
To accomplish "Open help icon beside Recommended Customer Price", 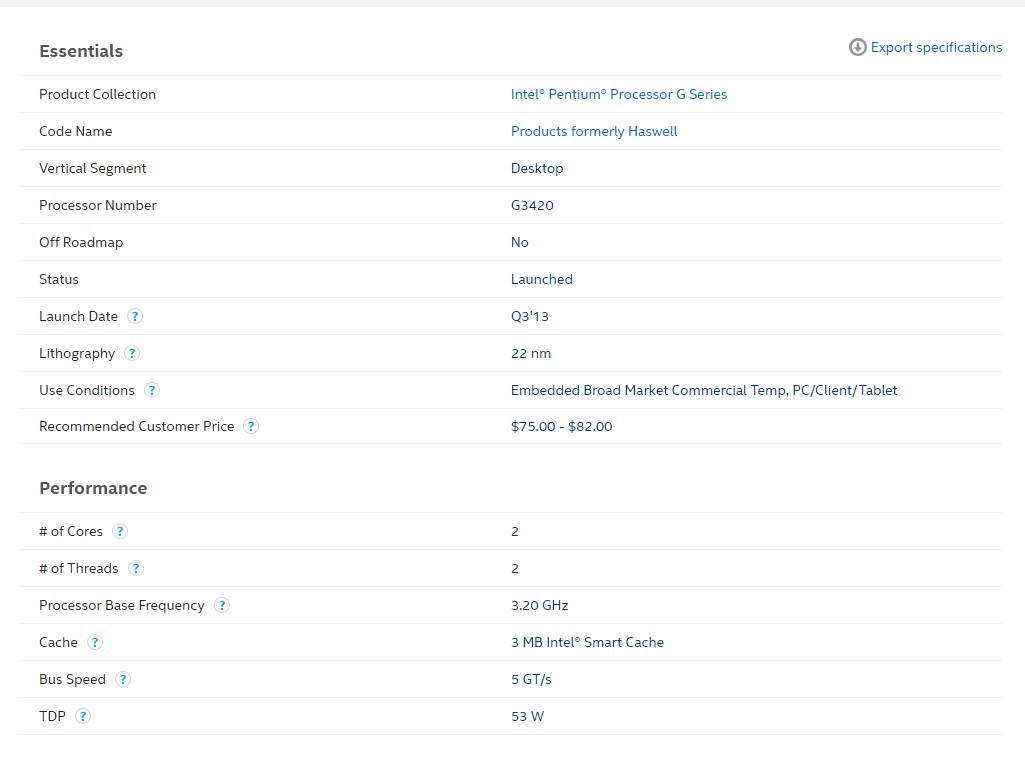I will [x=250, y=426].
